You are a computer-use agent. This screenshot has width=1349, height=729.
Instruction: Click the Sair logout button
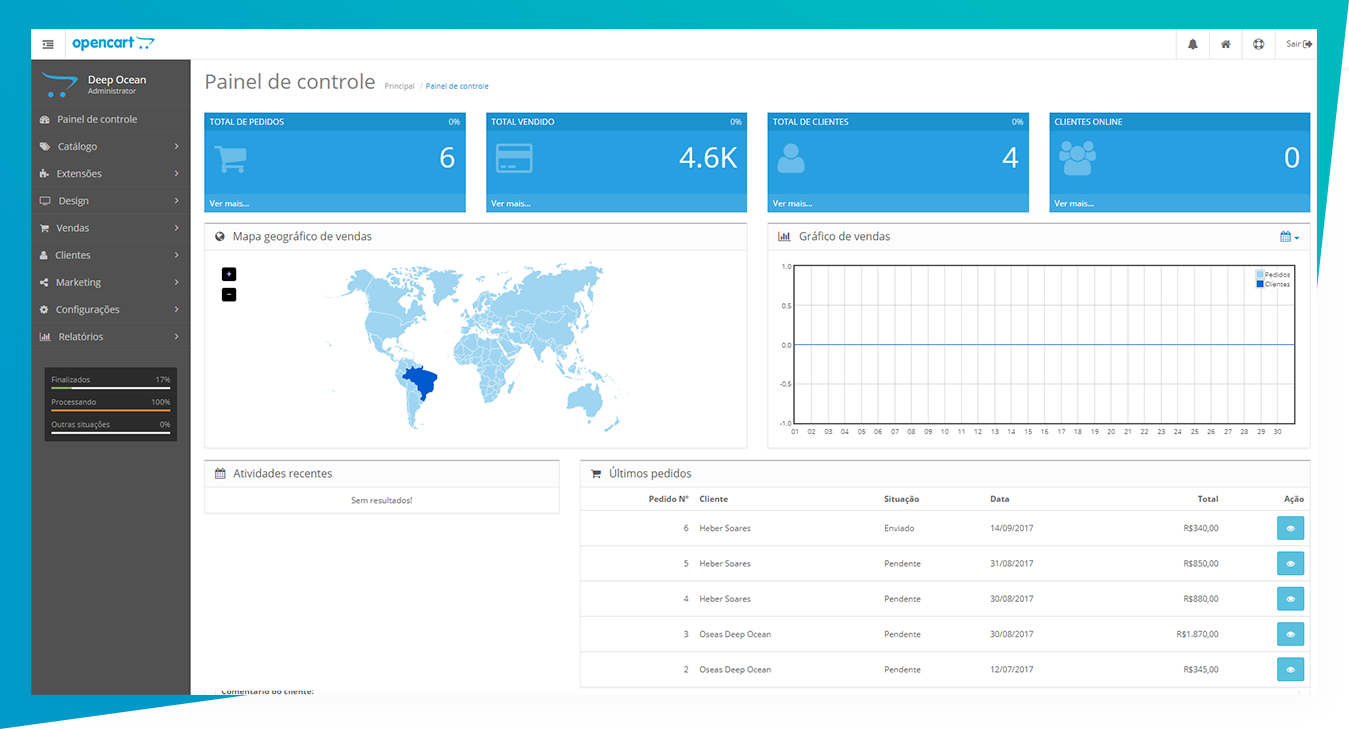tap(1298, 44)
